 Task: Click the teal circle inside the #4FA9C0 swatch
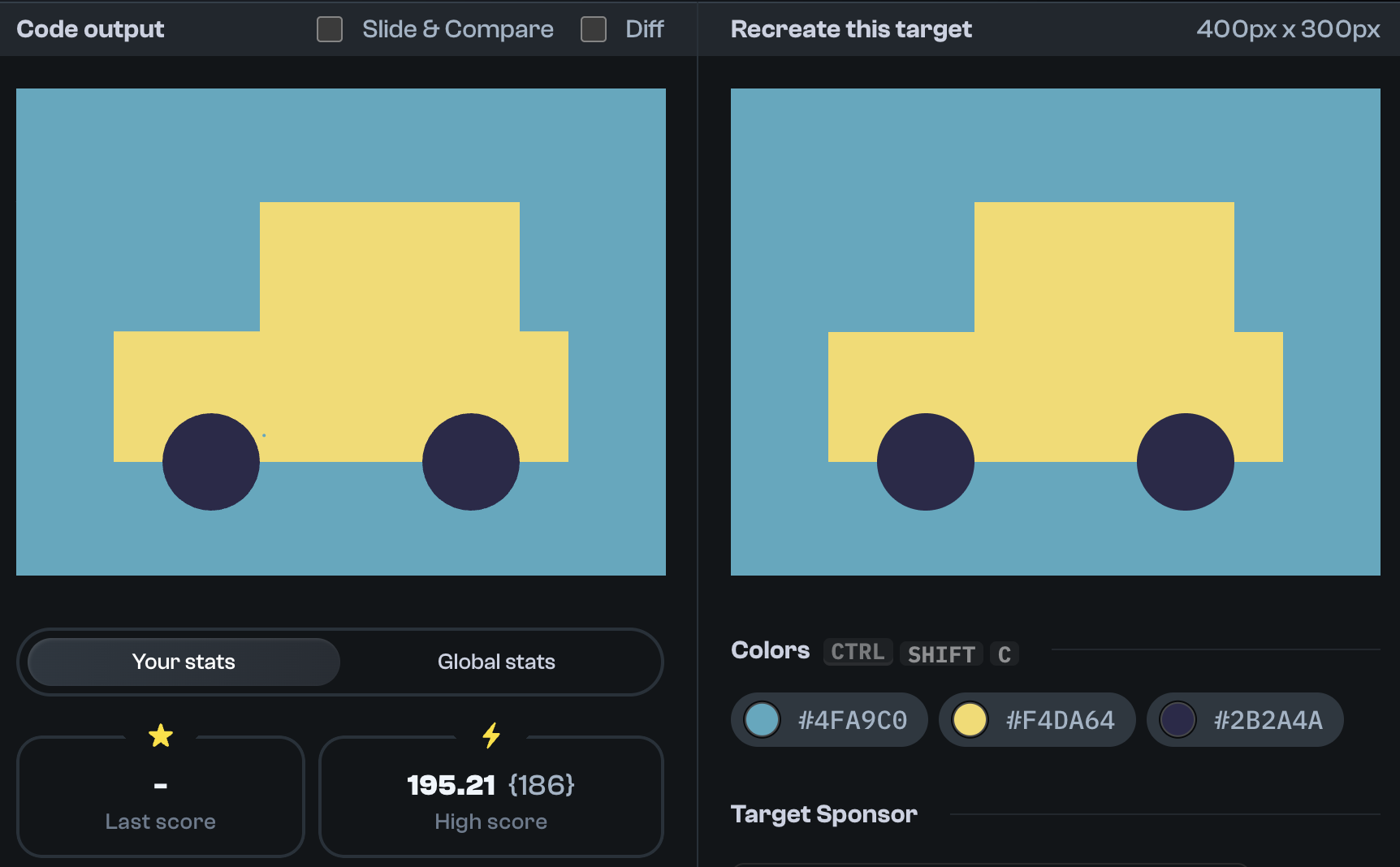[762, 719]
